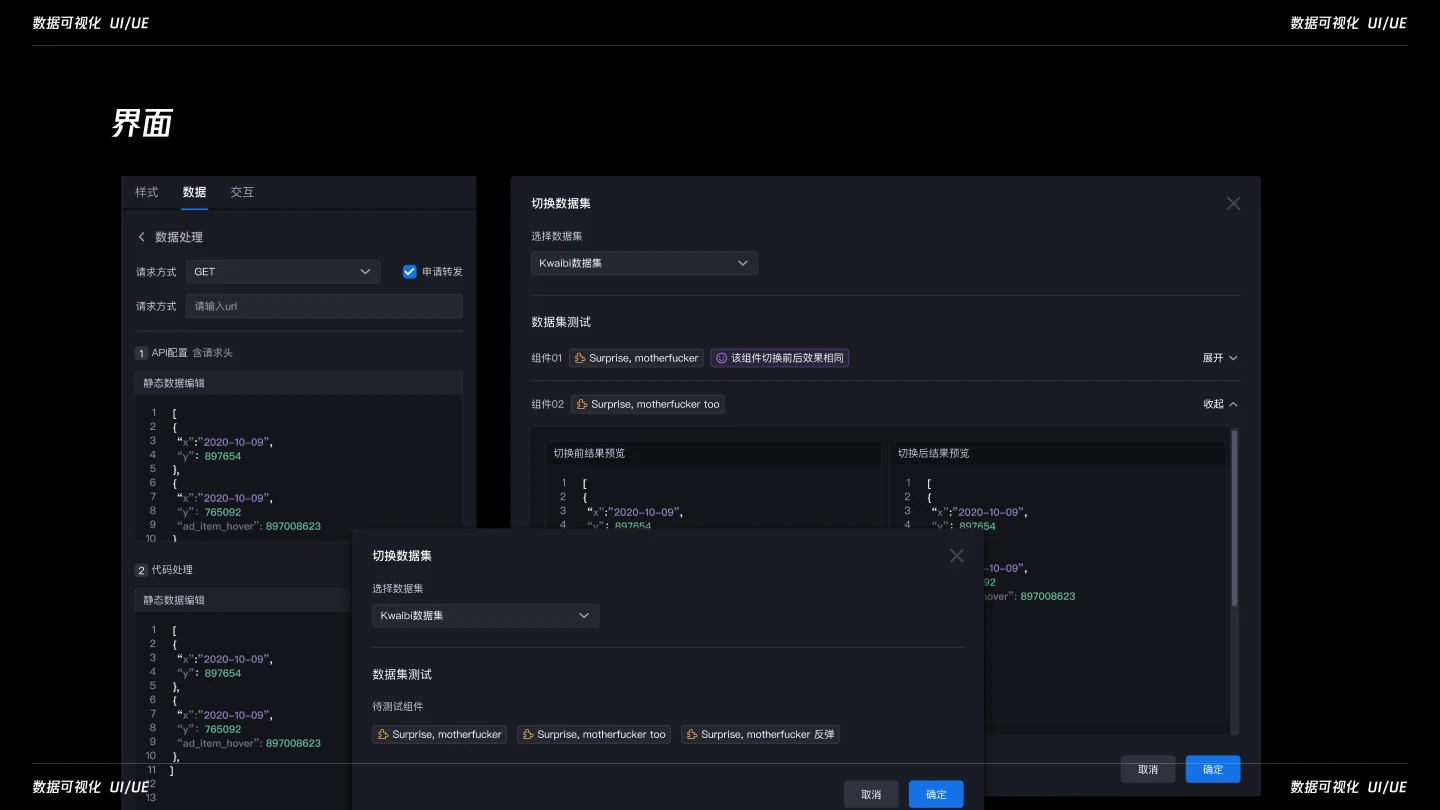1440x810 pixels.
Task: Click the rear dialog's preview scrollbar
Action: pyautogui.click(x=1234, y=518)
